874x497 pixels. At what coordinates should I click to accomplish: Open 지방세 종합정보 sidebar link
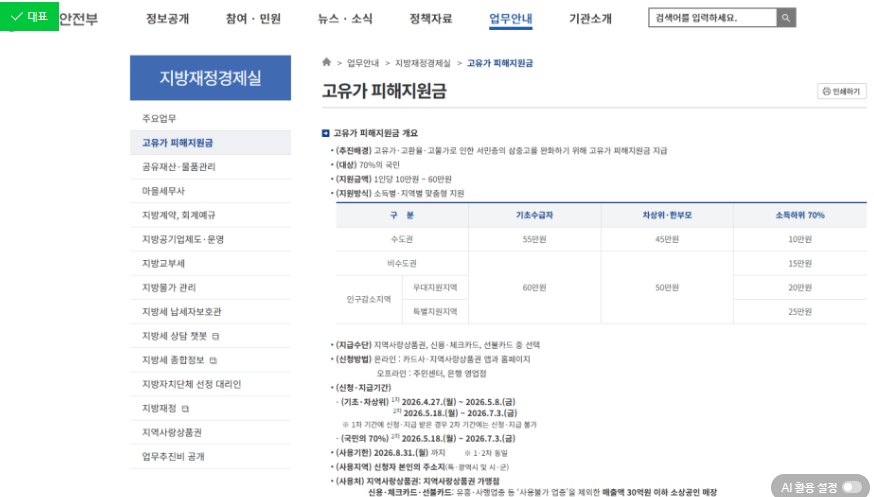click(173, 360)
